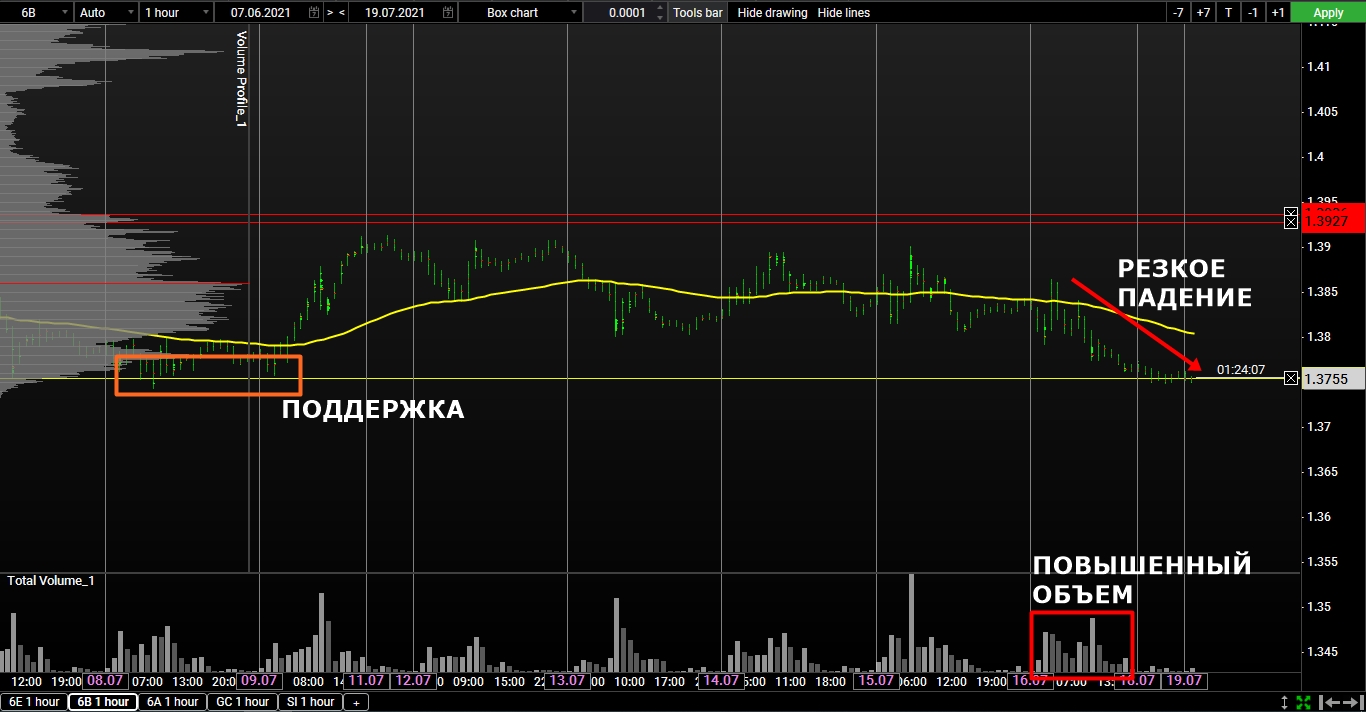Click the '<' date shift arrow
This screenshot has height=712, width=1366.
coord(343,13)
